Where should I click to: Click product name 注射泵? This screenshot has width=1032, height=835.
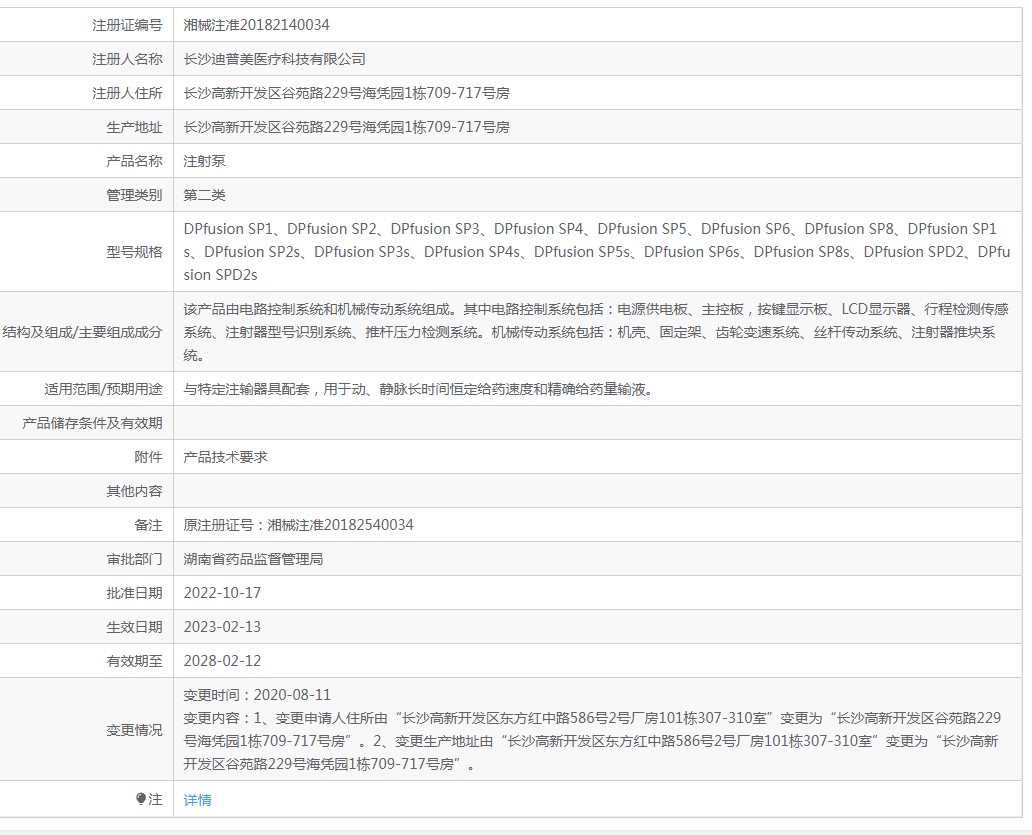(204, 161)
